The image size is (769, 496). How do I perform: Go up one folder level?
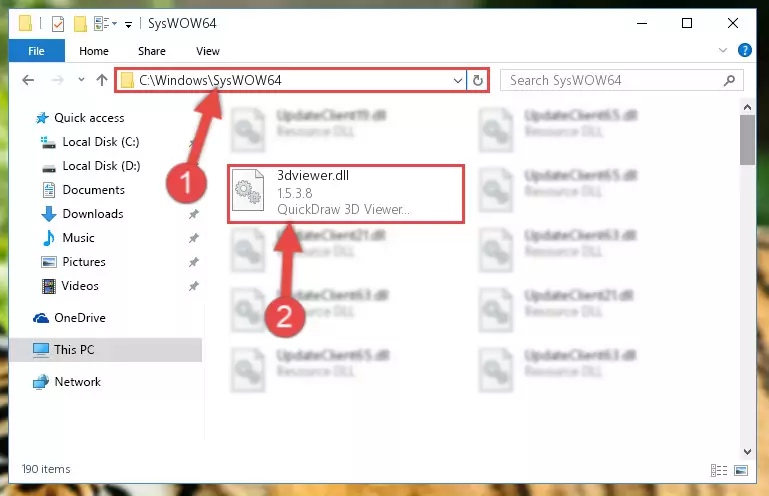tap(102, 80)
